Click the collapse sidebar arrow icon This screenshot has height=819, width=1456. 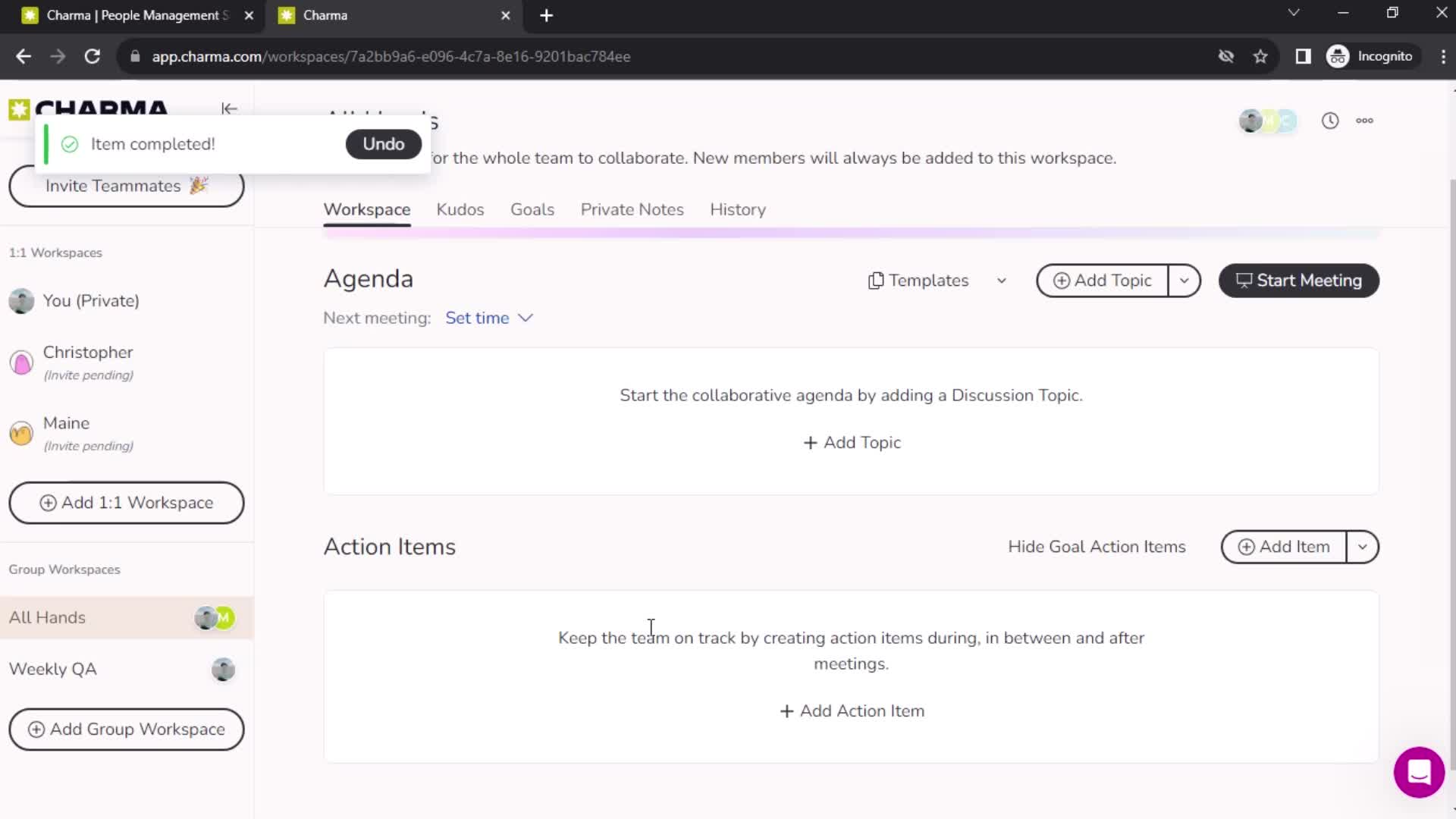pos(229,108)
